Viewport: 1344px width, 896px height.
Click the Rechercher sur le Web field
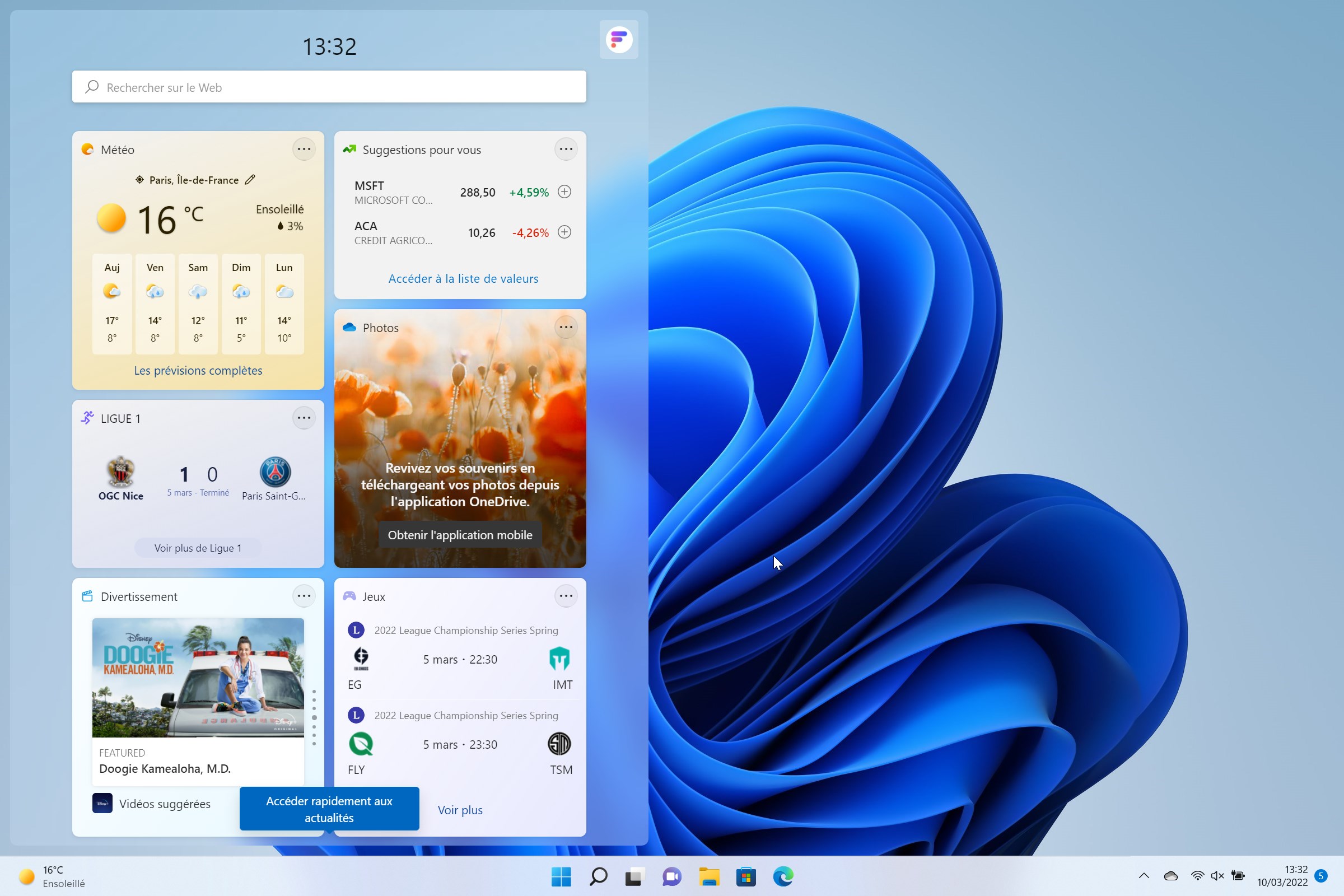tap(329, 87)
